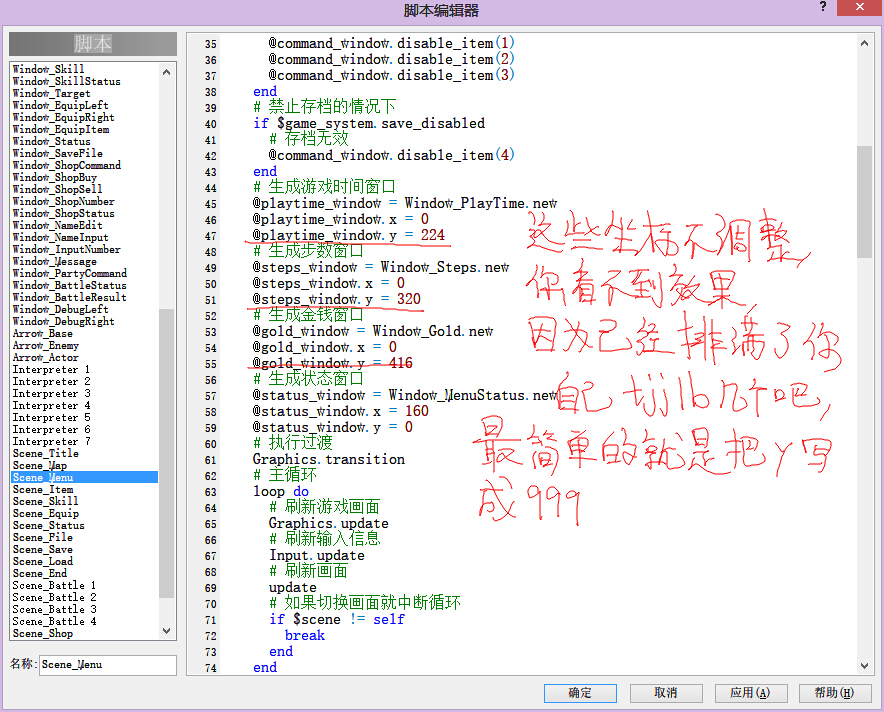Select Window_BattleResult script

pyautogui.click(x=69, y=297)
